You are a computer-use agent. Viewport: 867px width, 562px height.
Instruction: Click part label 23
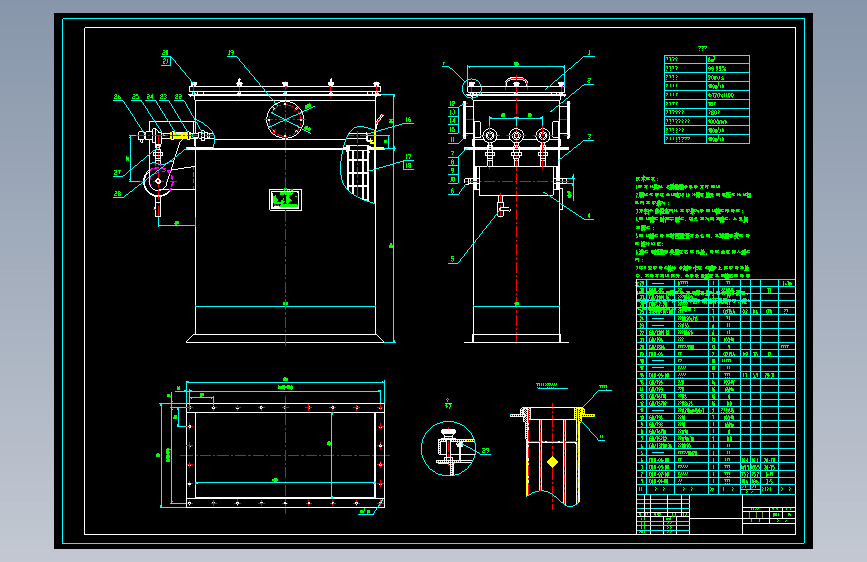(x=164, y=97)
